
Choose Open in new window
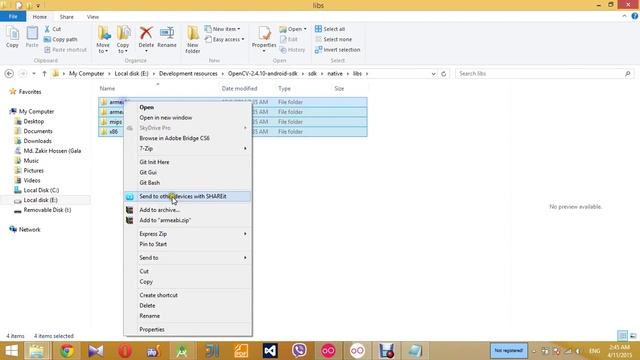[165, 118]
